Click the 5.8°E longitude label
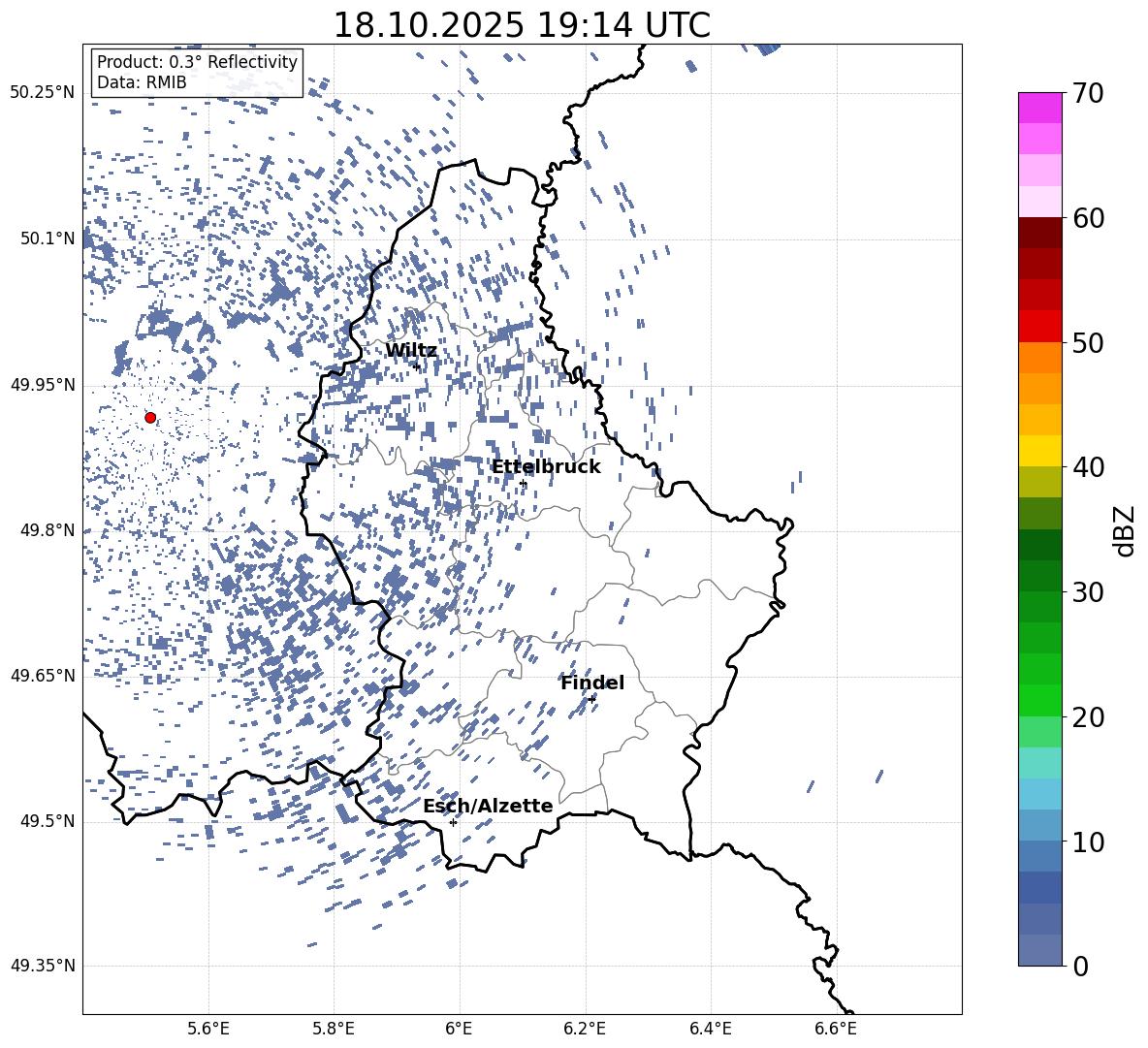Image resolution: width=1148 pixels, height=1048 pixels. coord(334,1029)
